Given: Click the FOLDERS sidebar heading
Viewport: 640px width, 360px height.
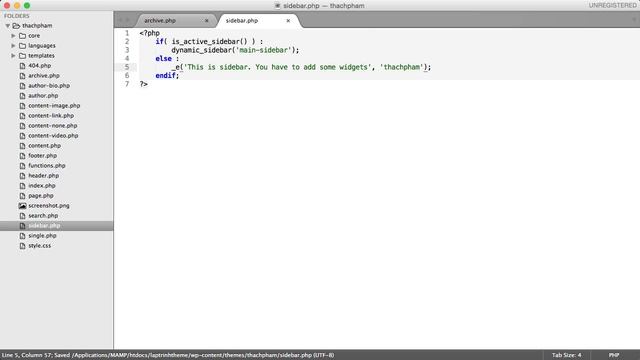Looking at the screenshot, I should (17, 16).
